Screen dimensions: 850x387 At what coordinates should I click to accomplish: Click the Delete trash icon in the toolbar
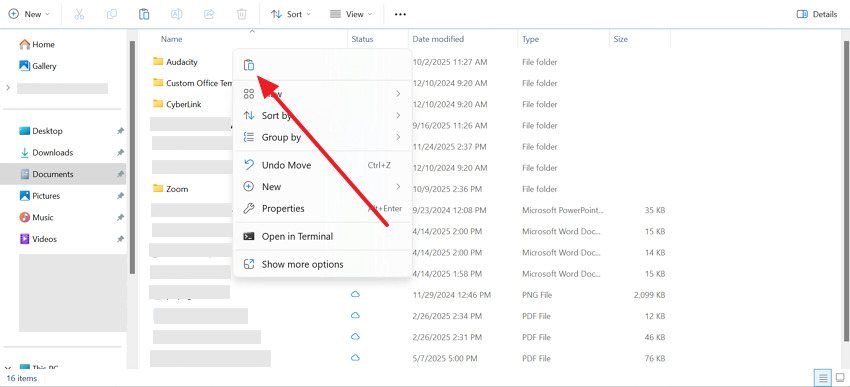(242, 14)
